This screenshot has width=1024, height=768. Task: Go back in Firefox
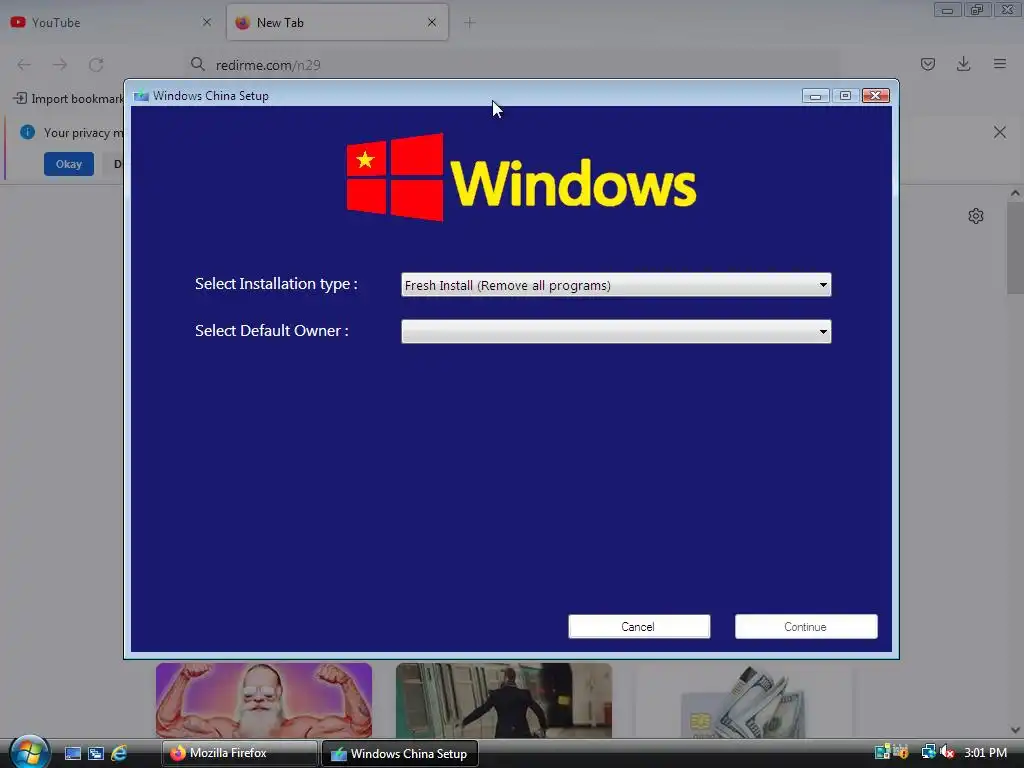pos(24,65)
